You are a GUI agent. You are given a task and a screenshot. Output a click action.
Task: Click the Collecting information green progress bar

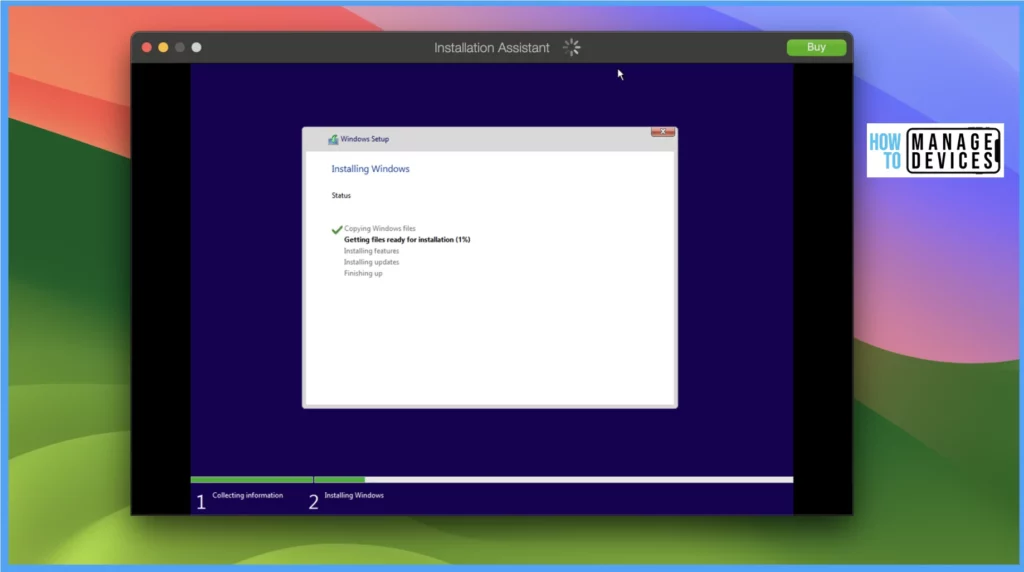click(x=251, y=480)
